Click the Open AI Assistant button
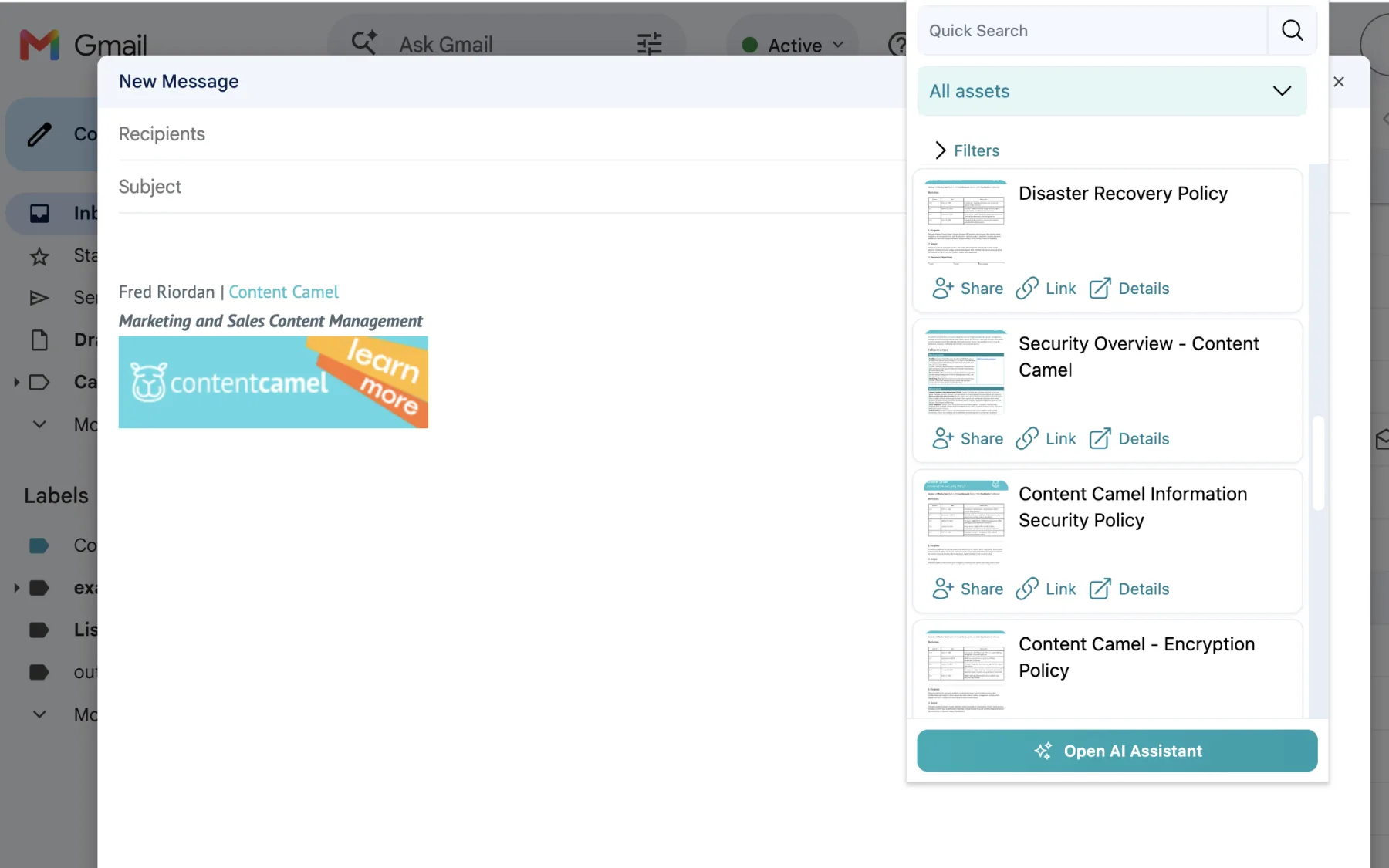This screenshot has width=1389, height=868. 1117,751
